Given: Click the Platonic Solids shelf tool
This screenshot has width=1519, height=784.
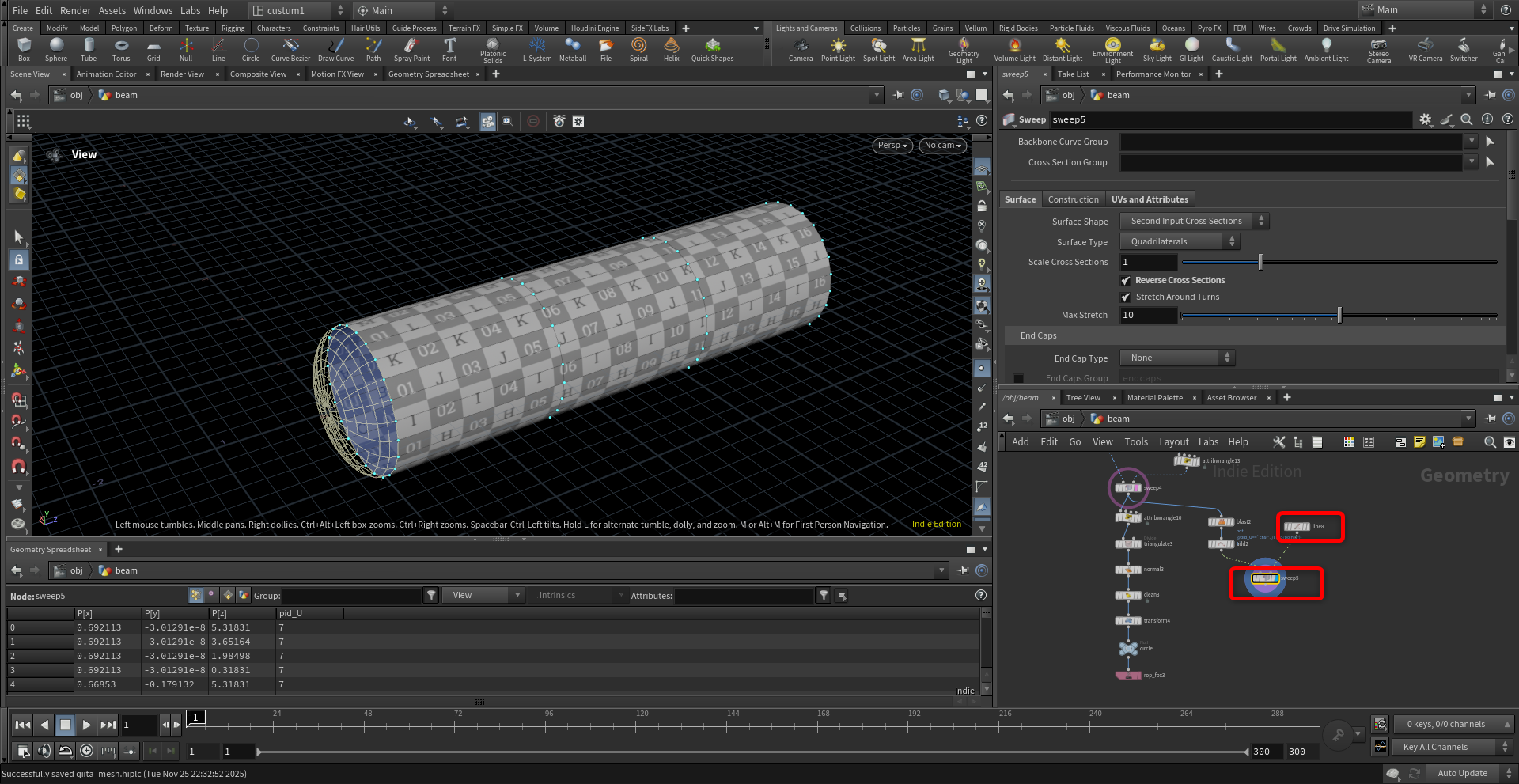Looking at the screenshot, I should [492, 49].
